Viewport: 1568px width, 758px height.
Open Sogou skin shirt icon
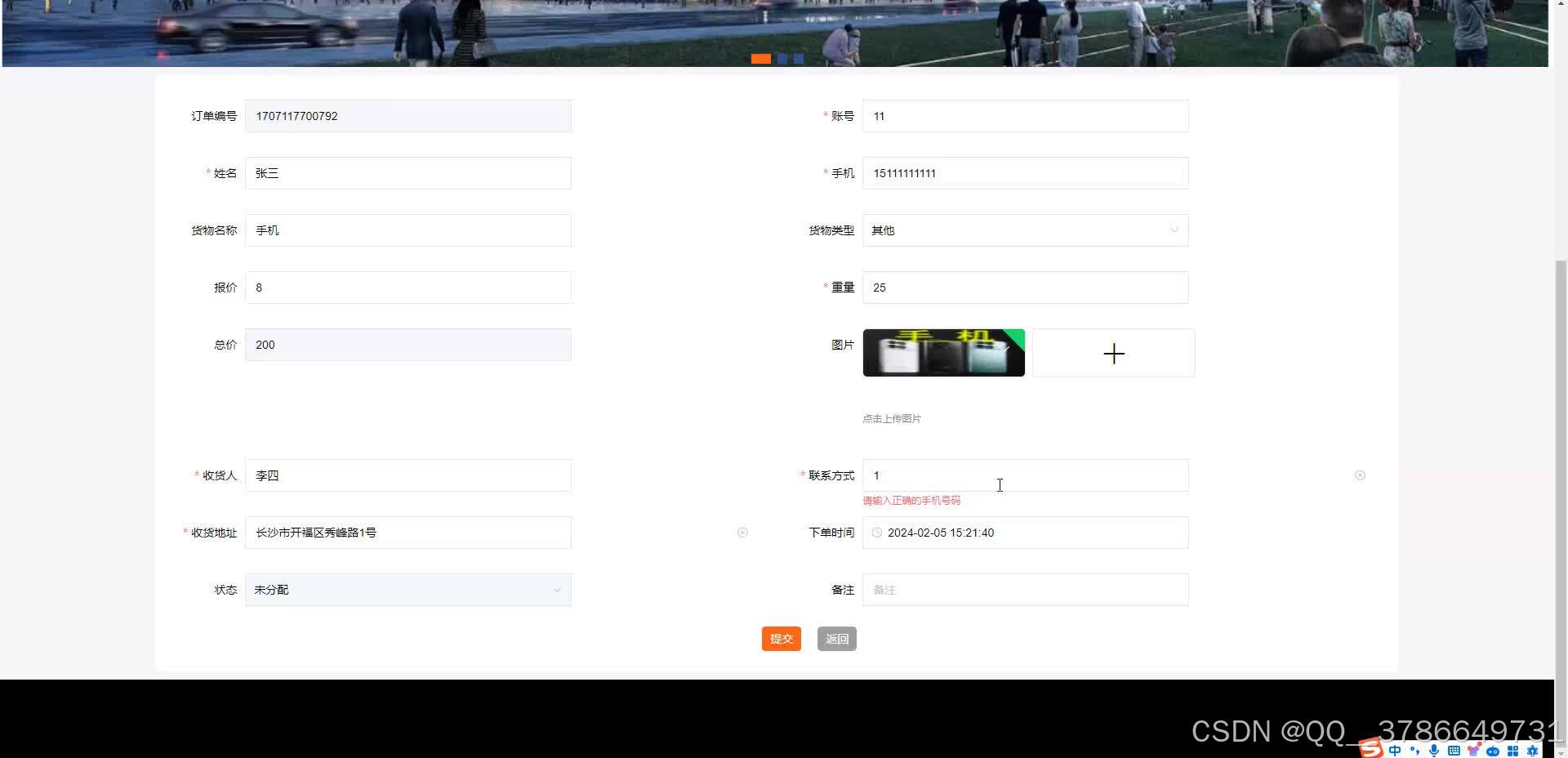tap(1473, 750)
